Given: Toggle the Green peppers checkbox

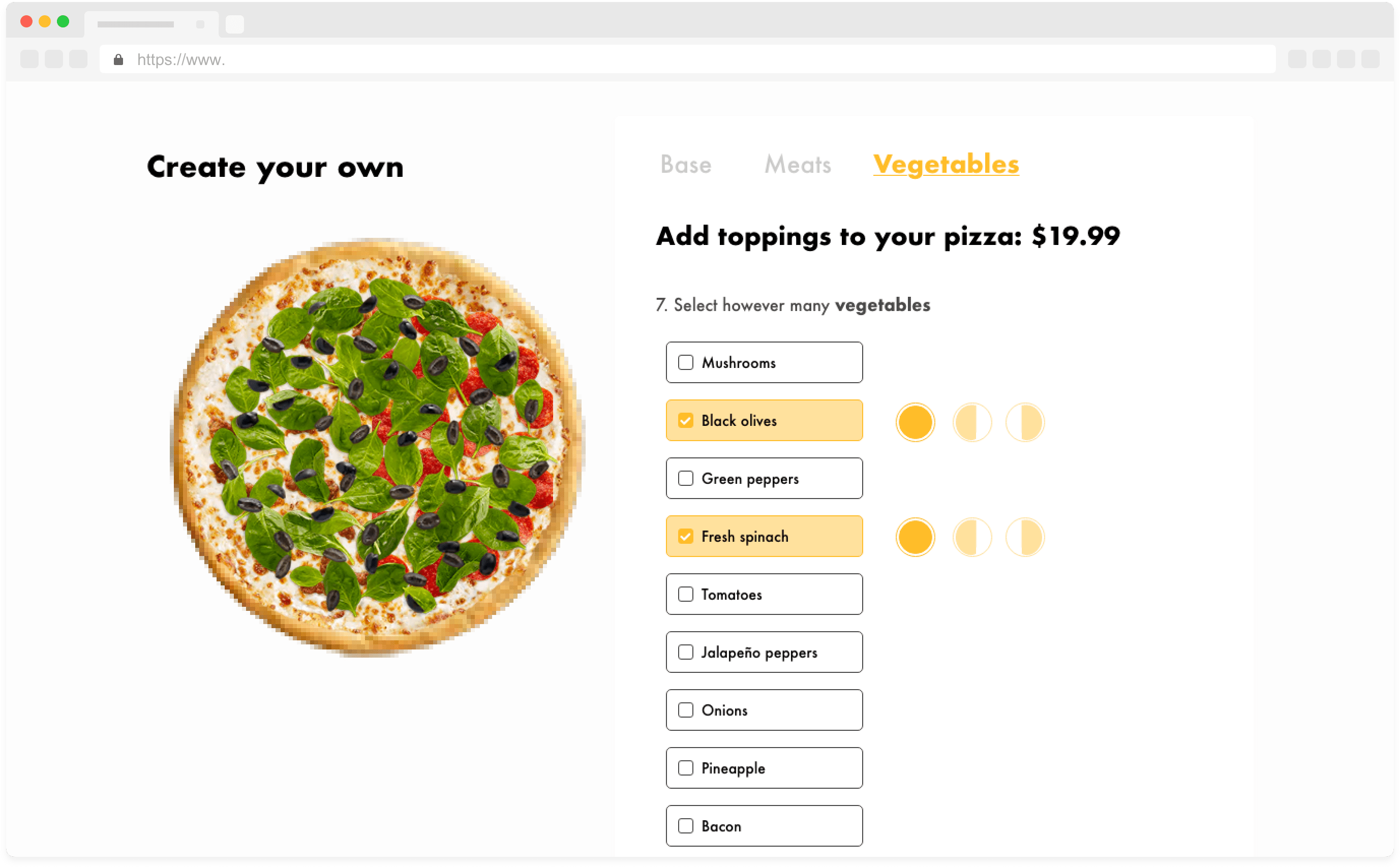Looking at the screenshot, I should pyautogui.click(x=685, y=478).
